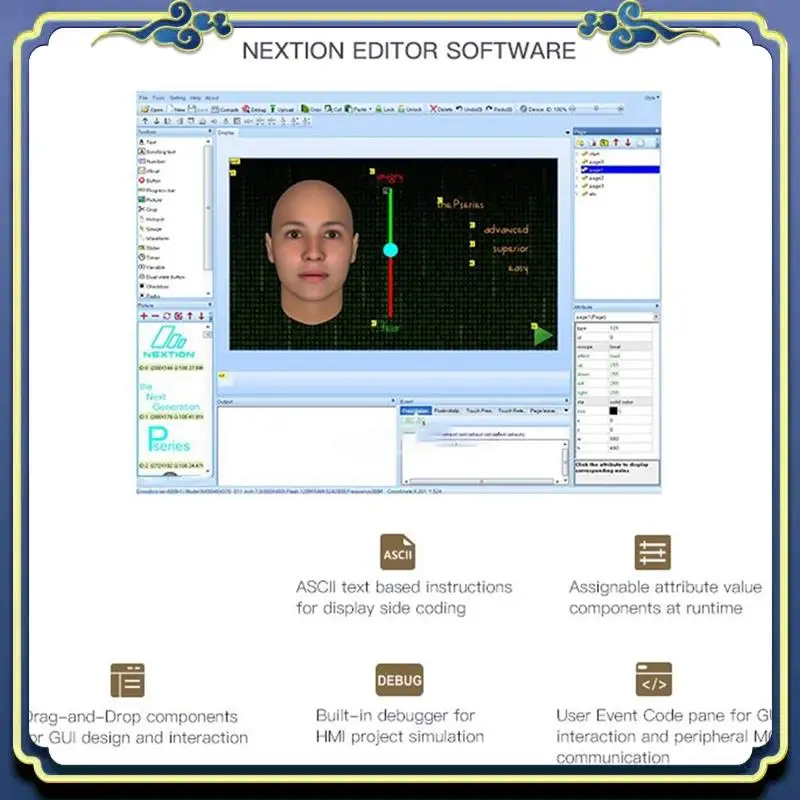Viewport: 800px width, 800px height.
Task: Click the replace picture refresh icon
Action: click(x=167, y=316)
